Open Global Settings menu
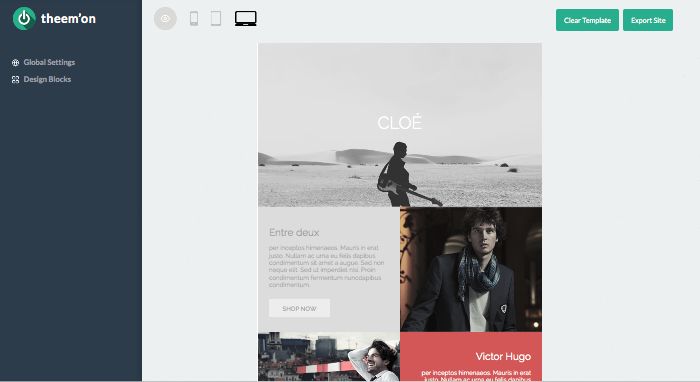Viewport: 700px width, 382px height. tap(49, 62)
